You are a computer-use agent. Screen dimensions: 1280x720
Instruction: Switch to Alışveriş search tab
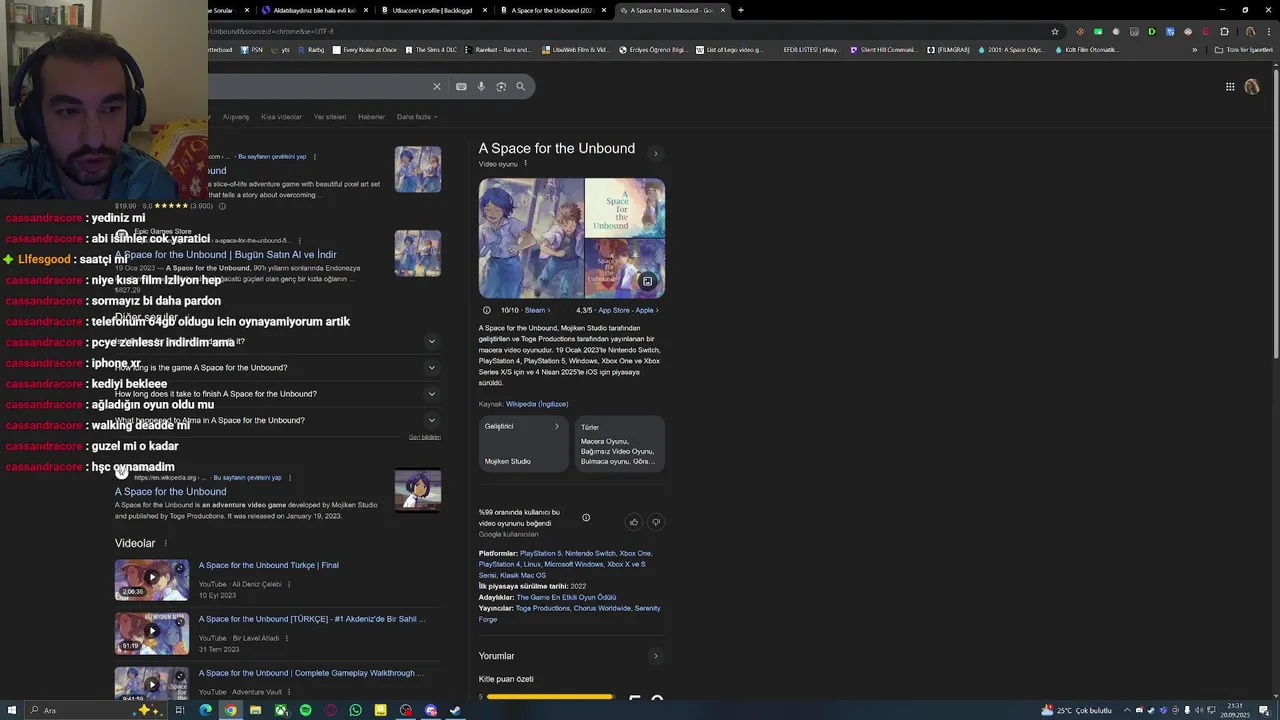coord(236,117)
